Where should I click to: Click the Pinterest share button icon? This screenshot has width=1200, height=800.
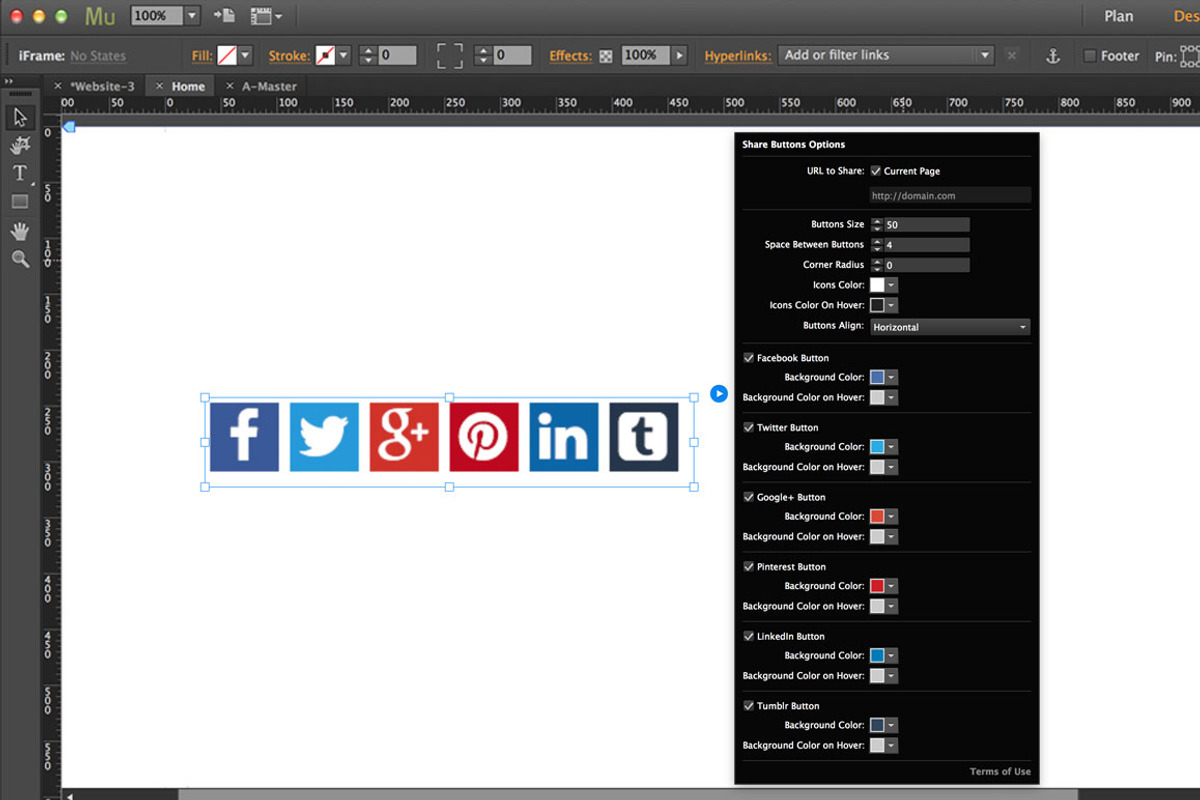484,437
